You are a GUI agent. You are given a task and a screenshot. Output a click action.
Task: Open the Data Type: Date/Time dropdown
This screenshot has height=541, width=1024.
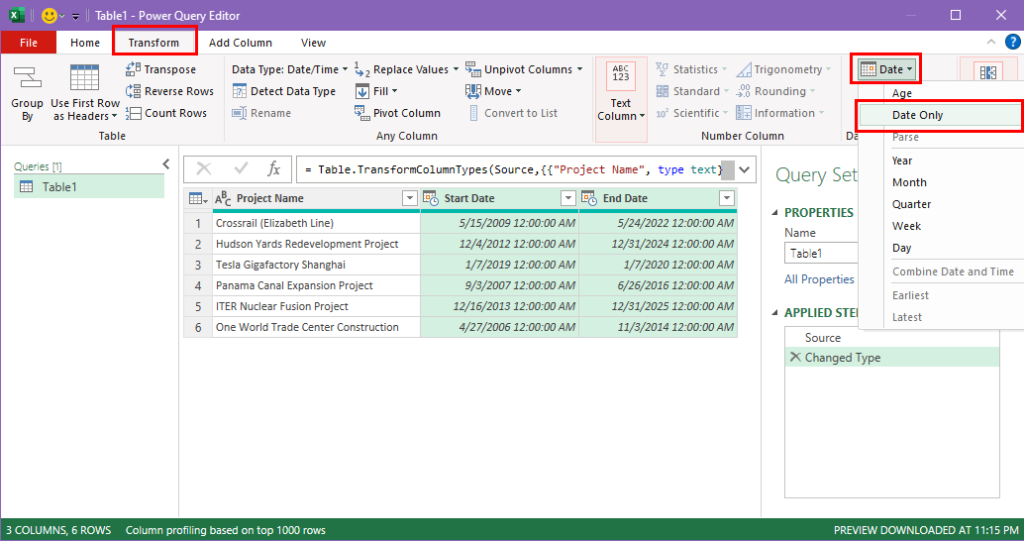click(x=289, y=69)
